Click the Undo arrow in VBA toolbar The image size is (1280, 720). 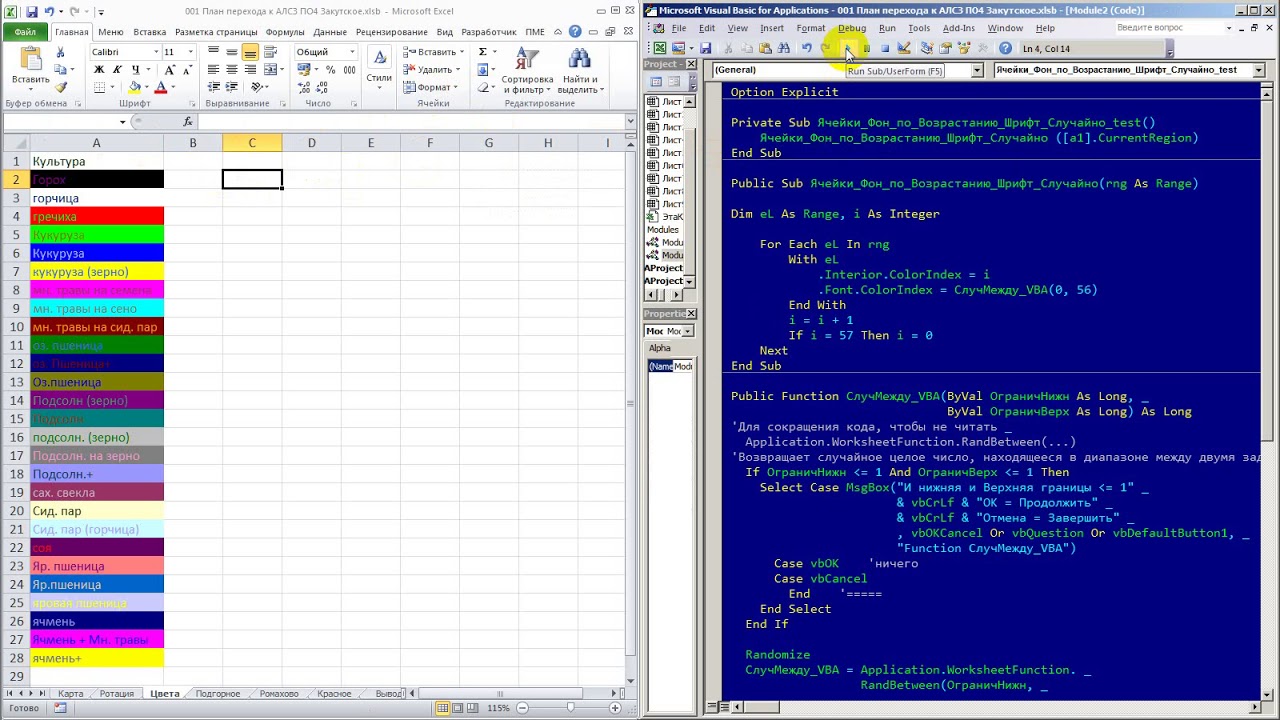click(807, 48)
